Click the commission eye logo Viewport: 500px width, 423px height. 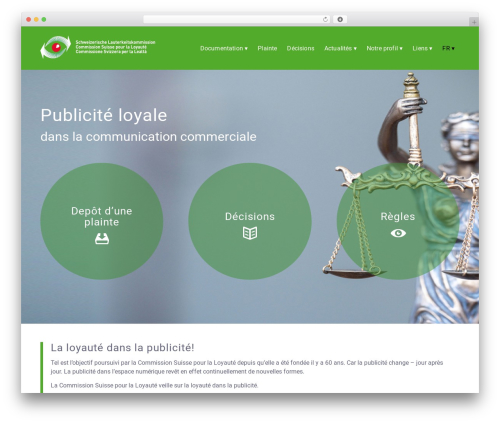click(55, 47)
